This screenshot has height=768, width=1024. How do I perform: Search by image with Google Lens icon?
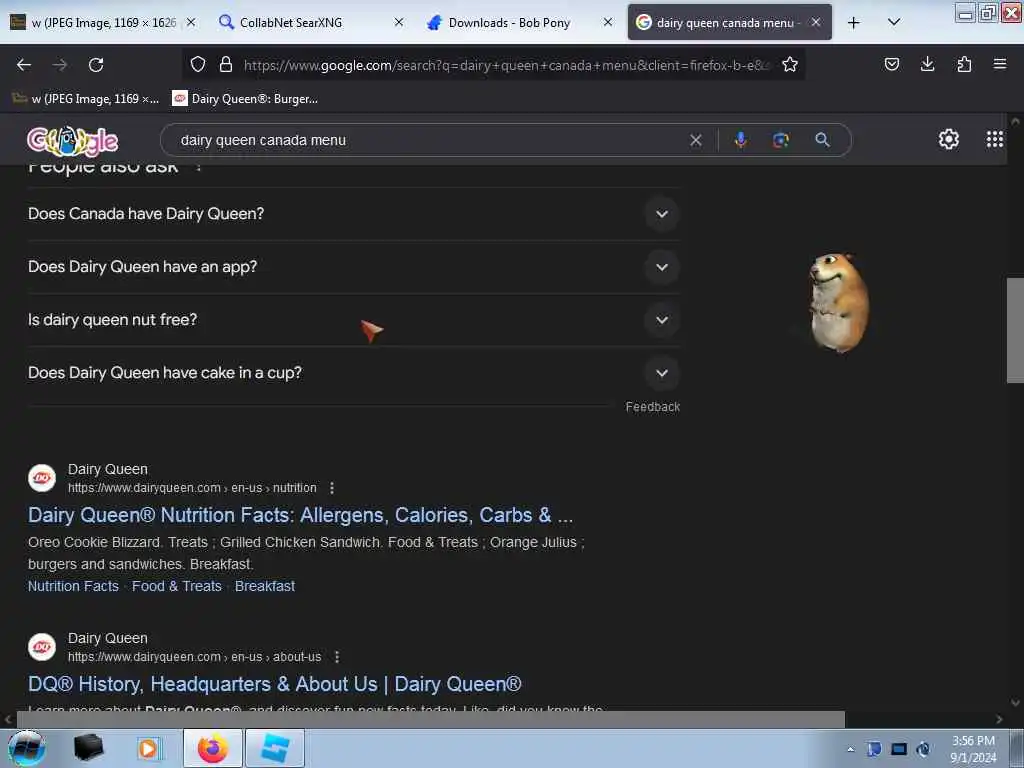[x=781, y=140]
